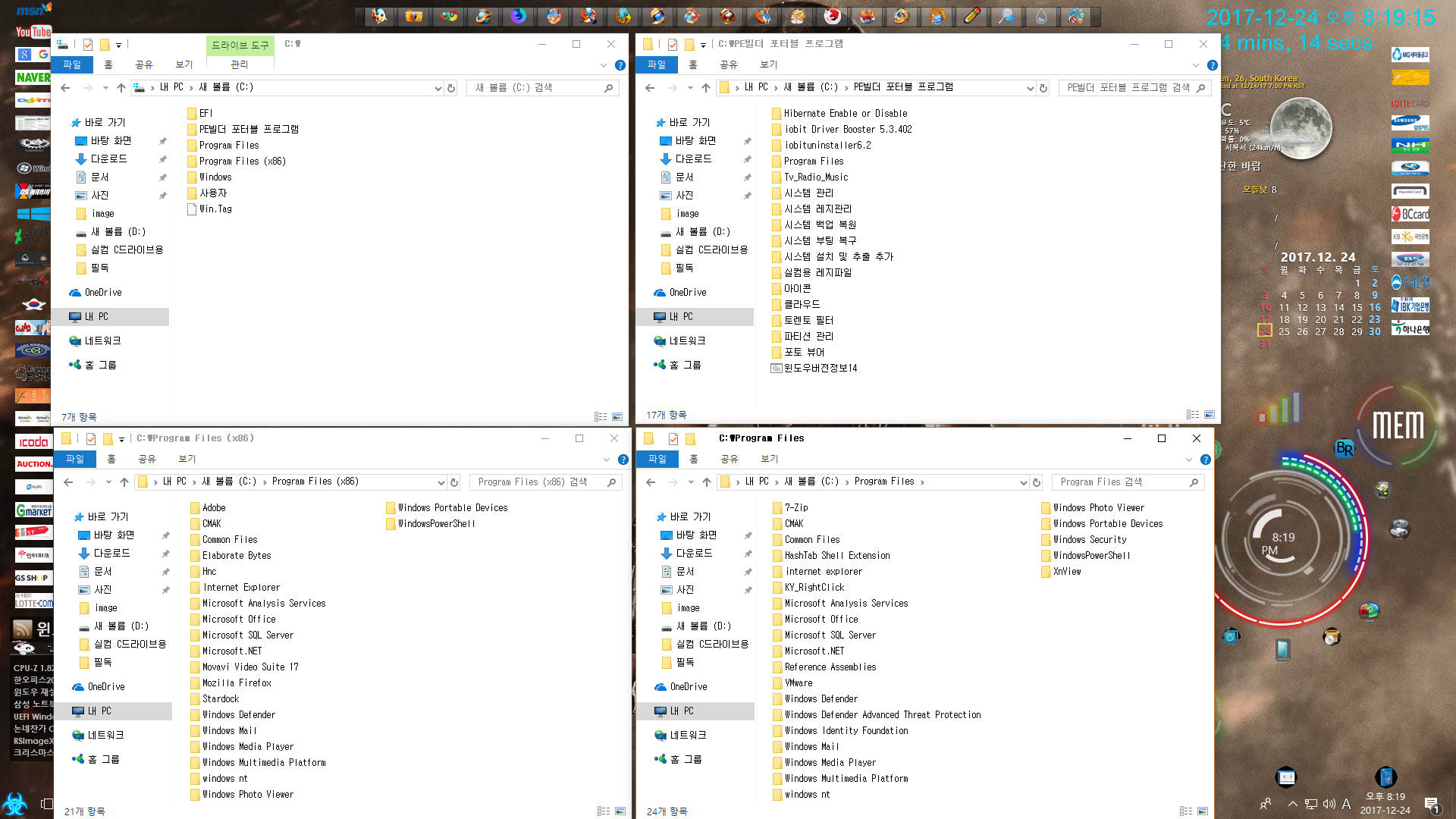This screenshot has width=1456, height=819.
Task: Click the Back arrow in the Program Files (x86) window
Action: [69, 482]
